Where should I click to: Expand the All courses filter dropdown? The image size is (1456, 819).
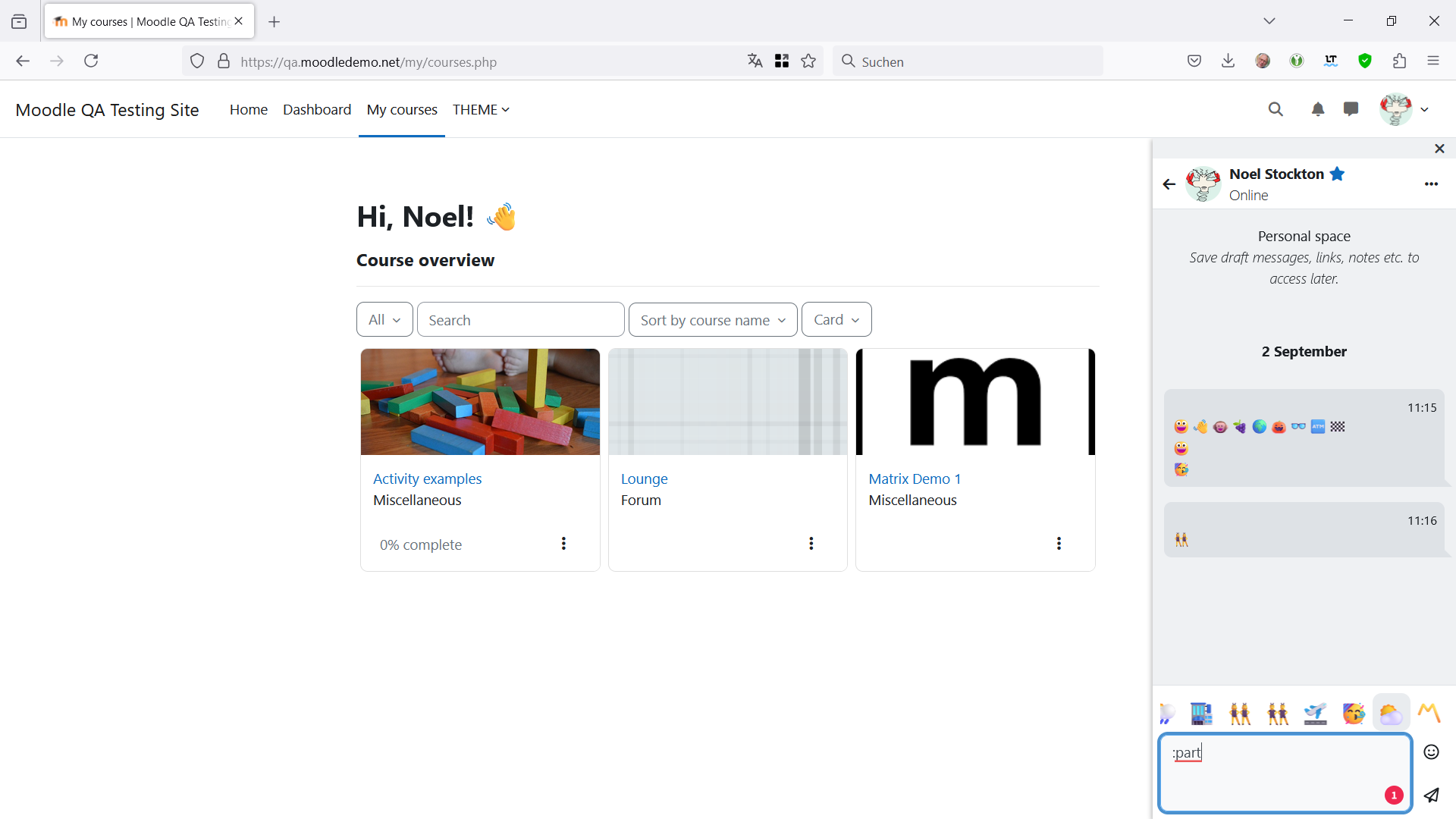point(384,319)
